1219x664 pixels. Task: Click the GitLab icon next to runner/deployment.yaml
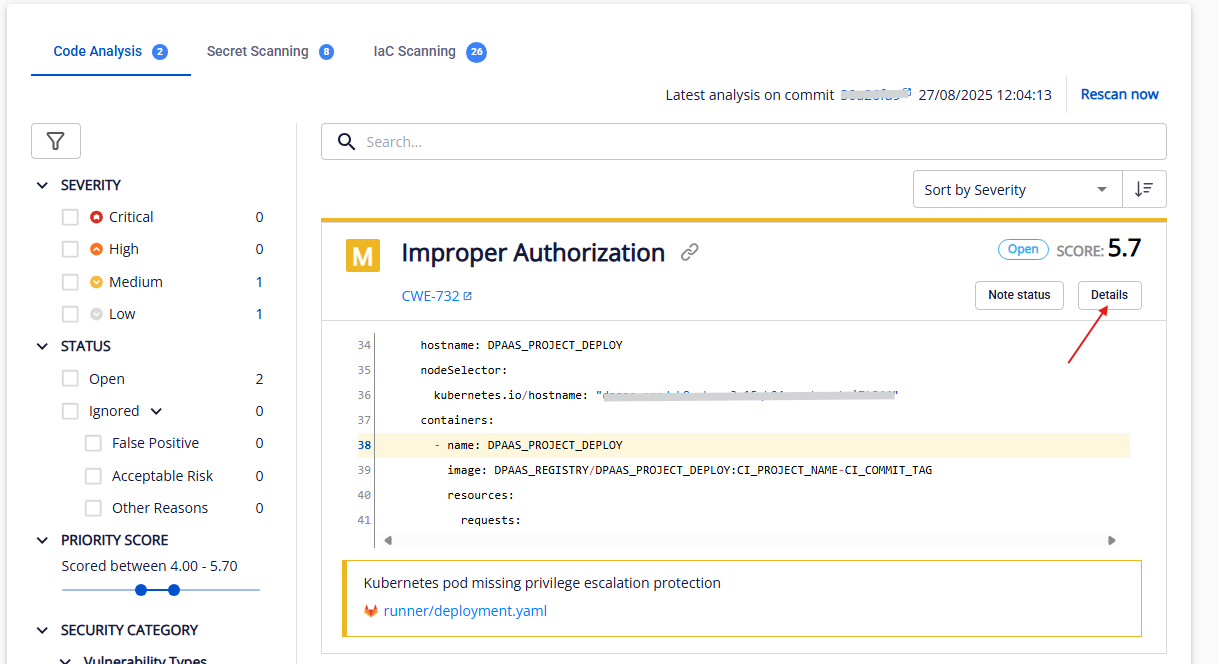click(371, 611)
